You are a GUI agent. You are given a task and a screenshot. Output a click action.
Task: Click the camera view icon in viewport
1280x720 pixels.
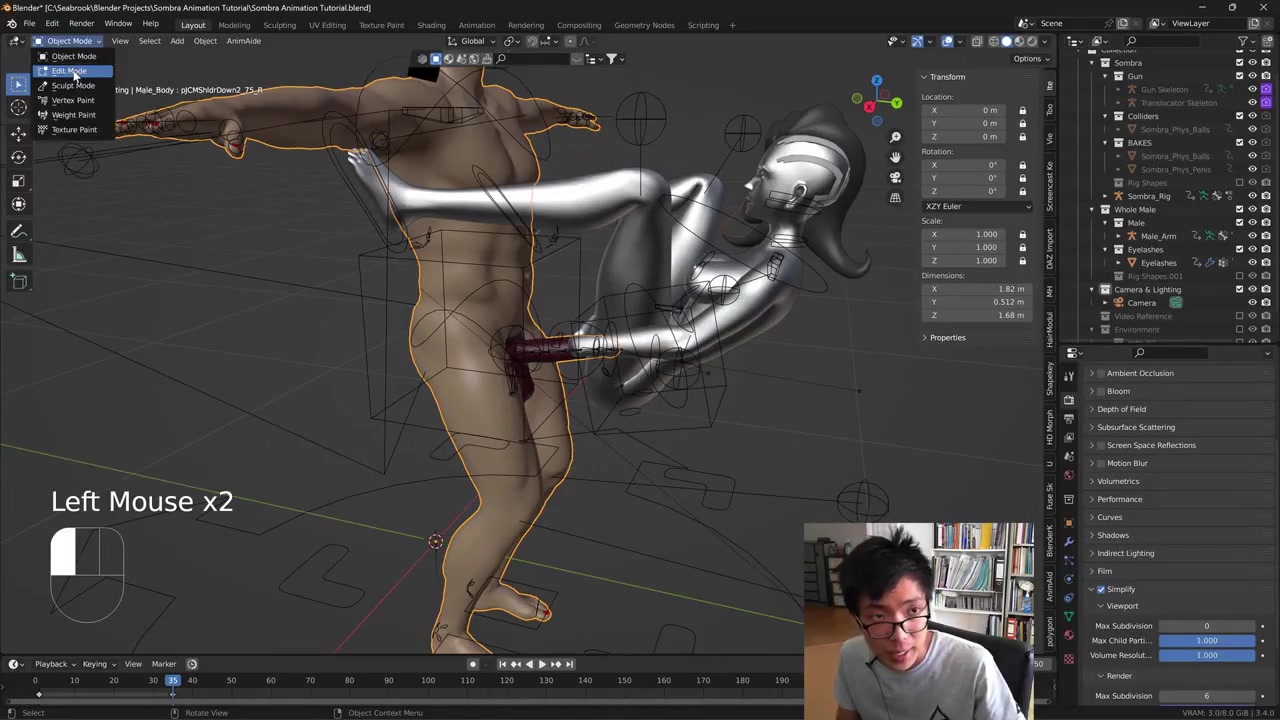point(895,177)
